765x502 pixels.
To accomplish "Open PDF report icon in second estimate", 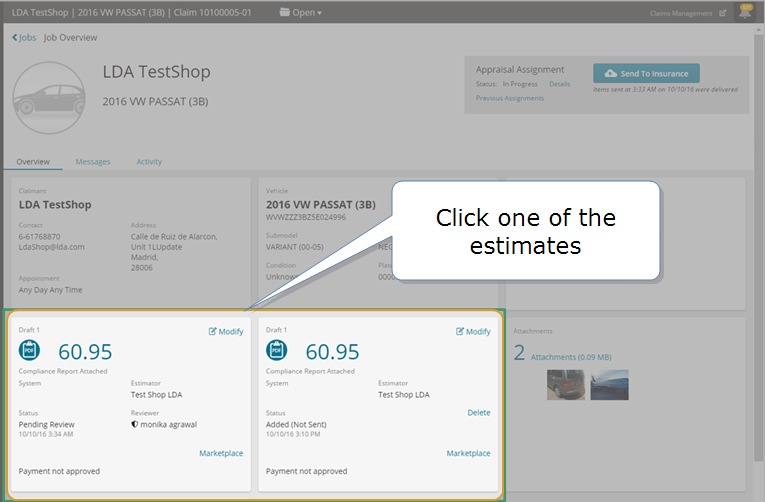I will point(276,351).
